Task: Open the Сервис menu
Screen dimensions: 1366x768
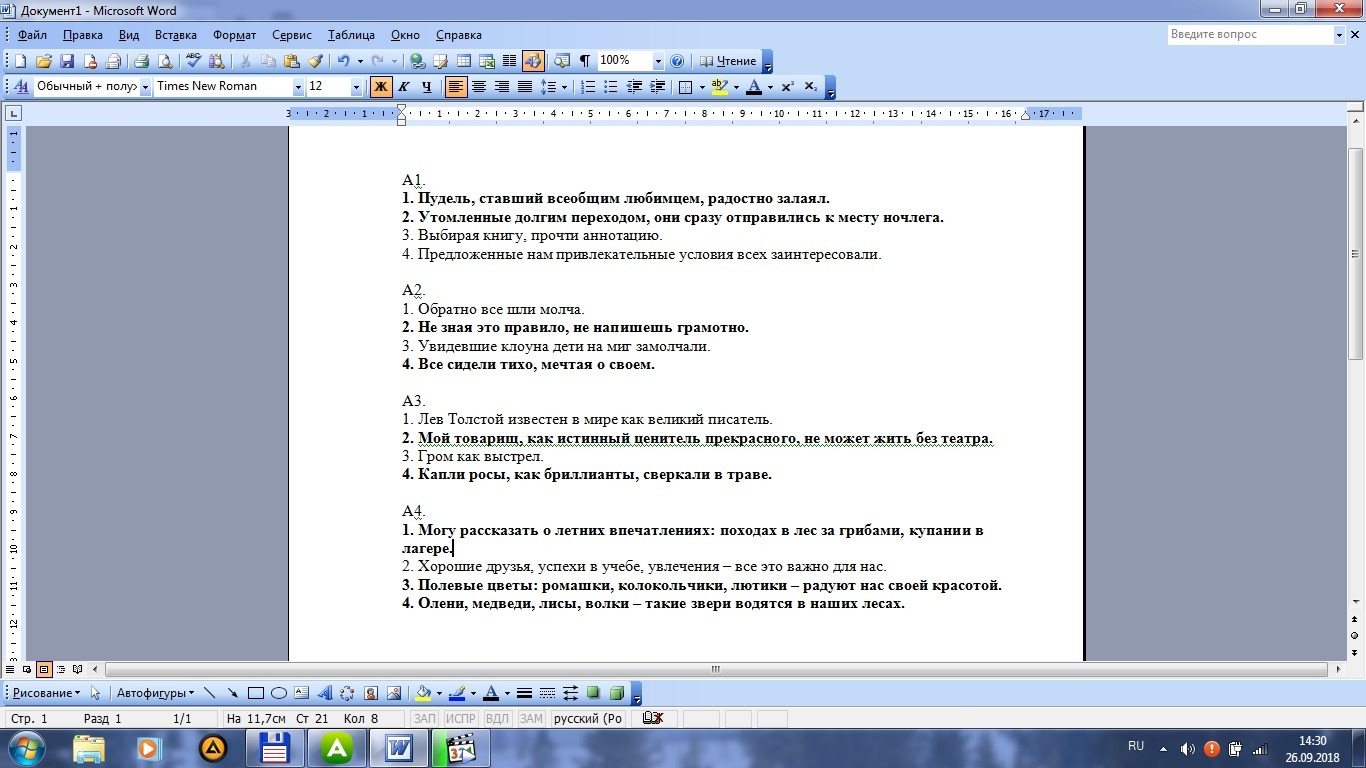Action: [292, 35]
